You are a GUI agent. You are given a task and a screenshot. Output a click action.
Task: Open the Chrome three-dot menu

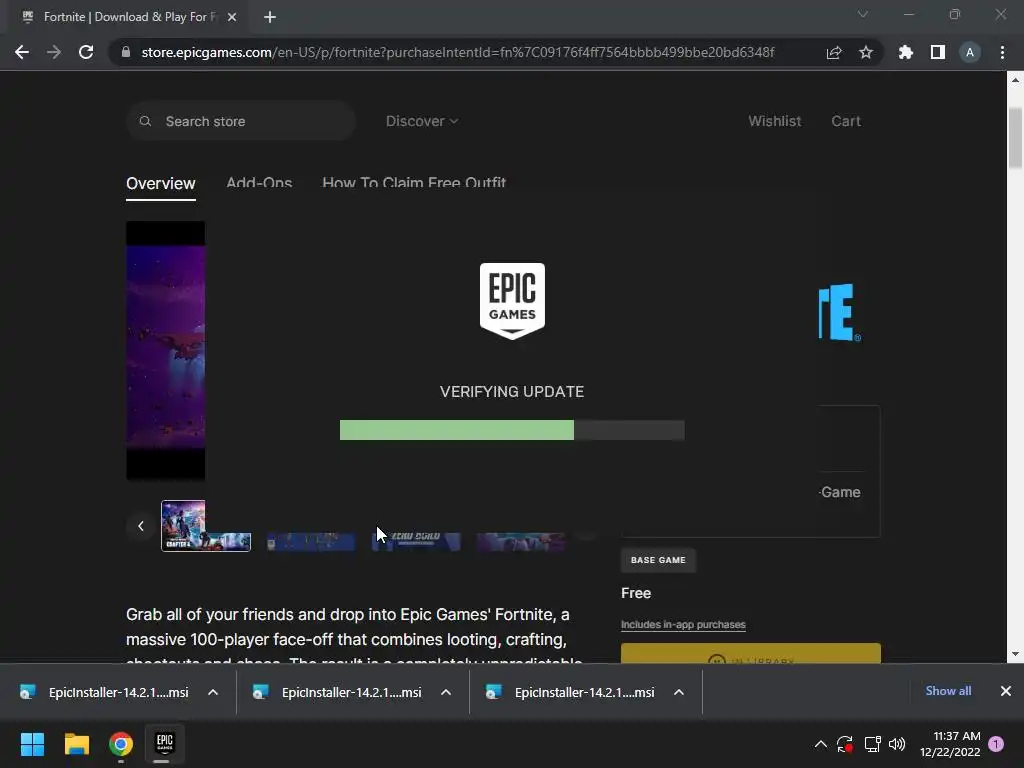coord(1002,52)
